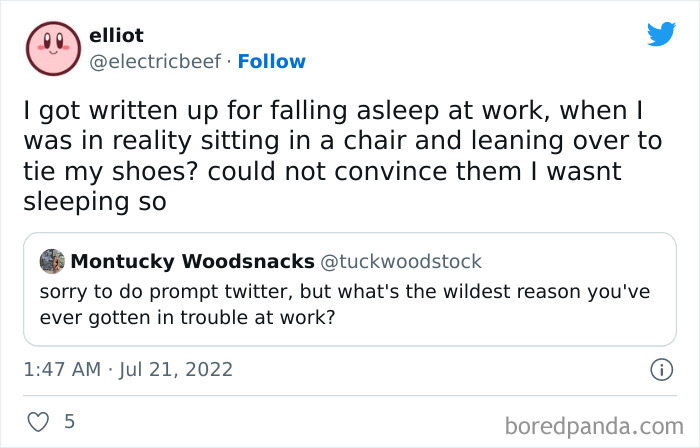The width and height of the screenshot is (700, 448).
Task: Click the like count number 5
Action: click(69, 421)
